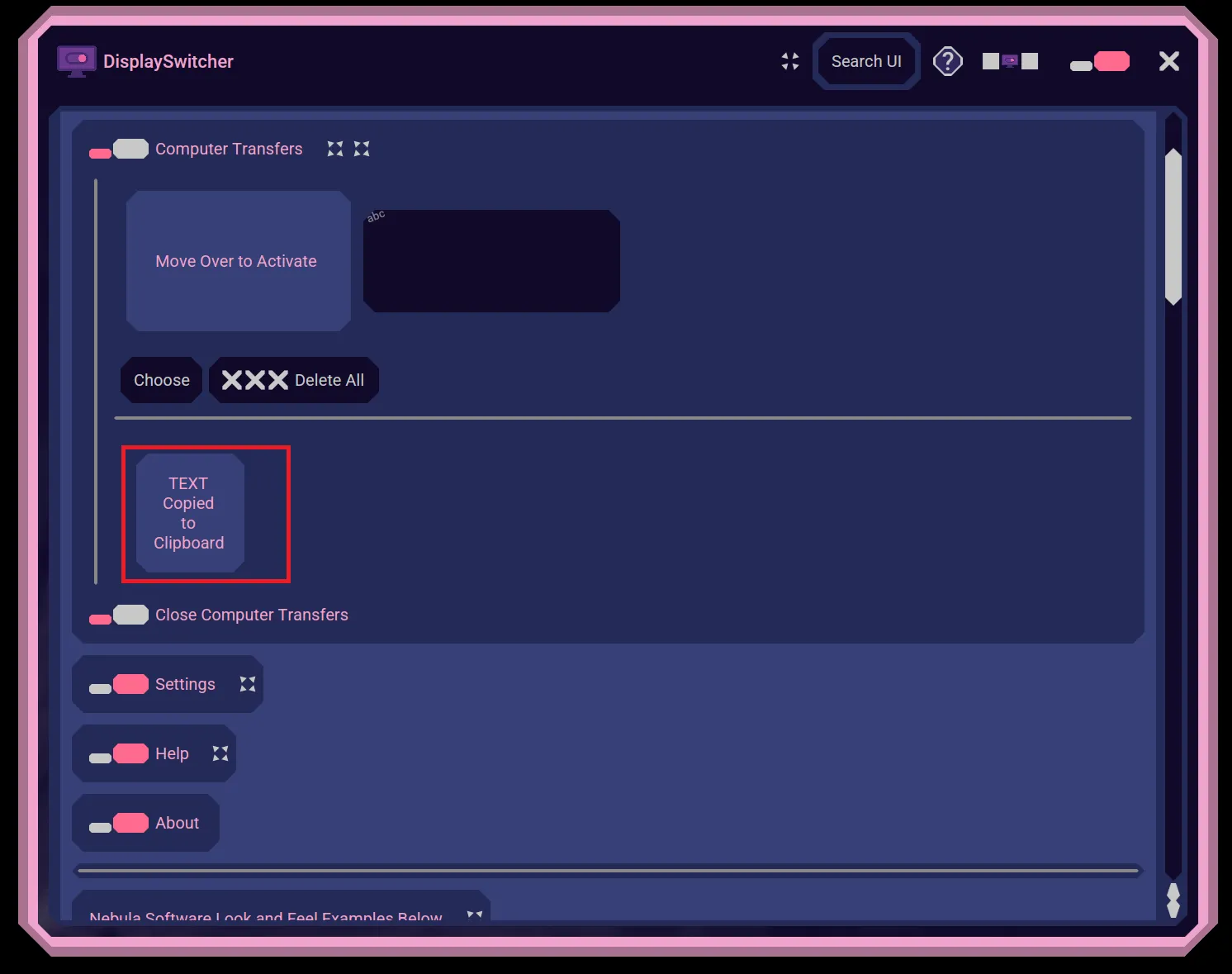Toggle the Close Computer Transfers switch
The height and width of the screenshot is (974, 1232).
119,615
